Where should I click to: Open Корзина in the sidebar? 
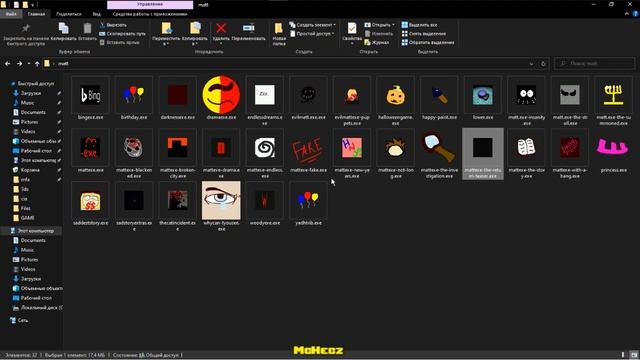[x=30, y=170]
